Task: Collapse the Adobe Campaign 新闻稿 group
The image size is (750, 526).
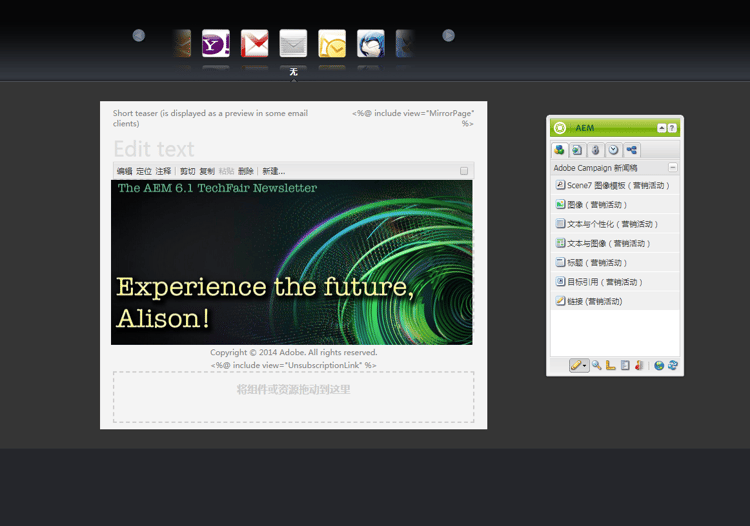Action: 673,167
